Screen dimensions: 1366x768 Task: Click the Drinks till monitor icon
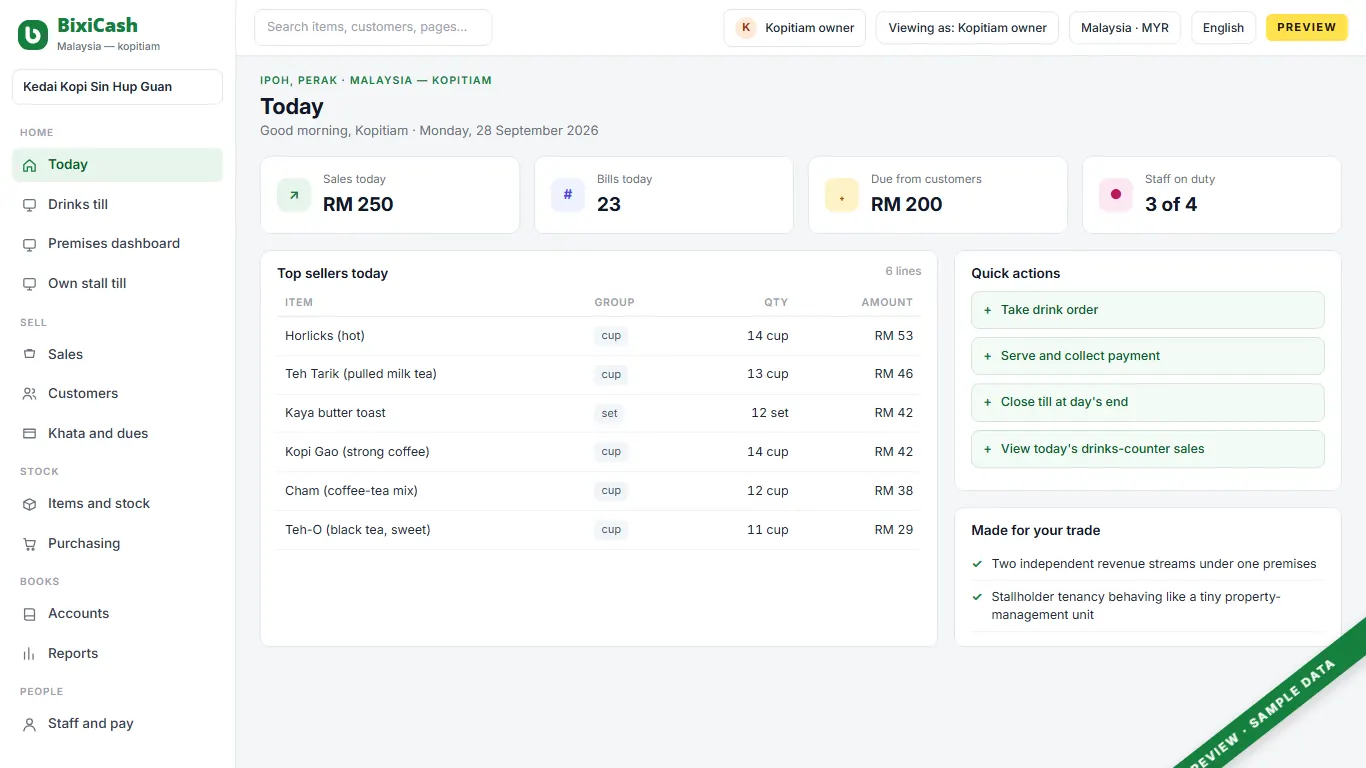click(x=29, y=205)
